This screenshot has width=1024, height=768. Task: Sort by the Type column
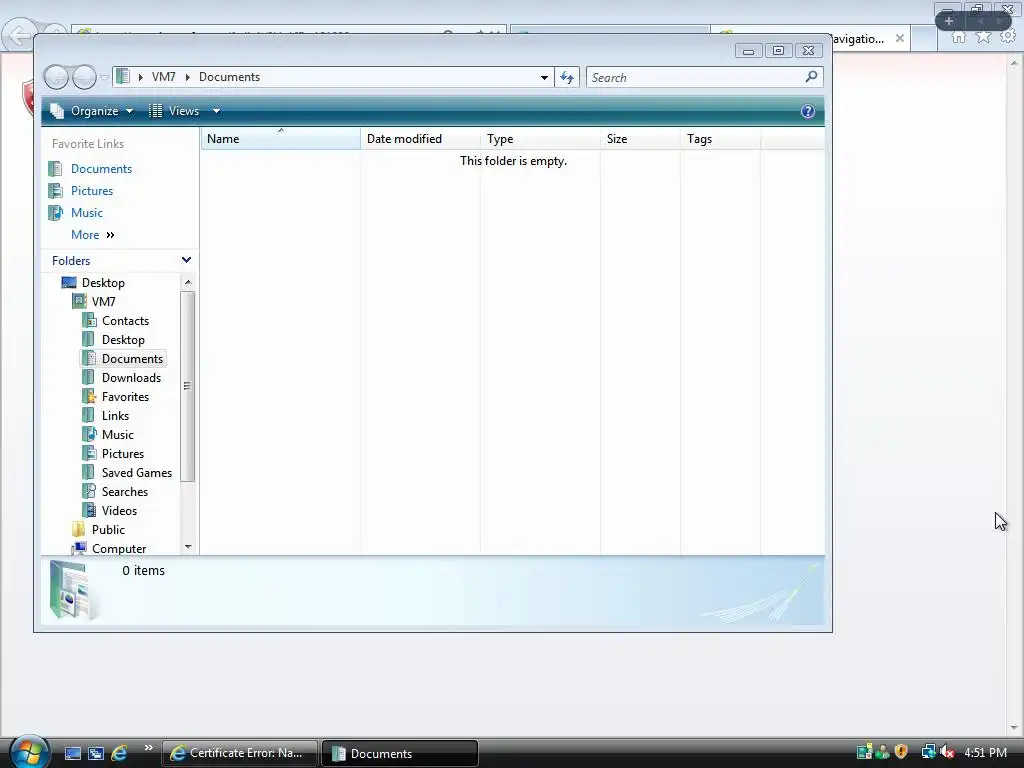click(x=540, y=139)
